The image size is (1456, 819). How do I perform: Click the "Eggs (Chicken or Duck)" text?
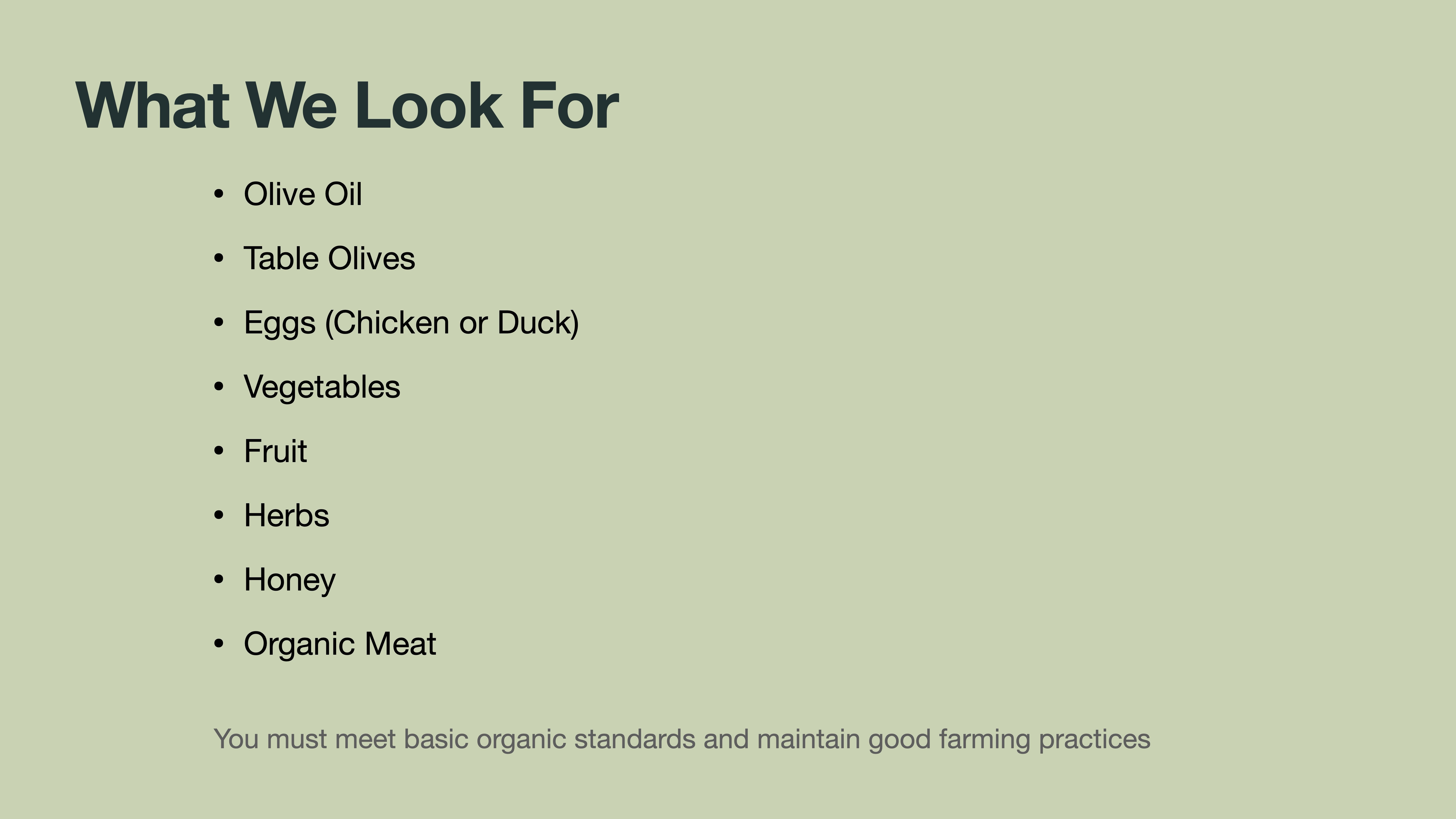(x=411, y=323)
